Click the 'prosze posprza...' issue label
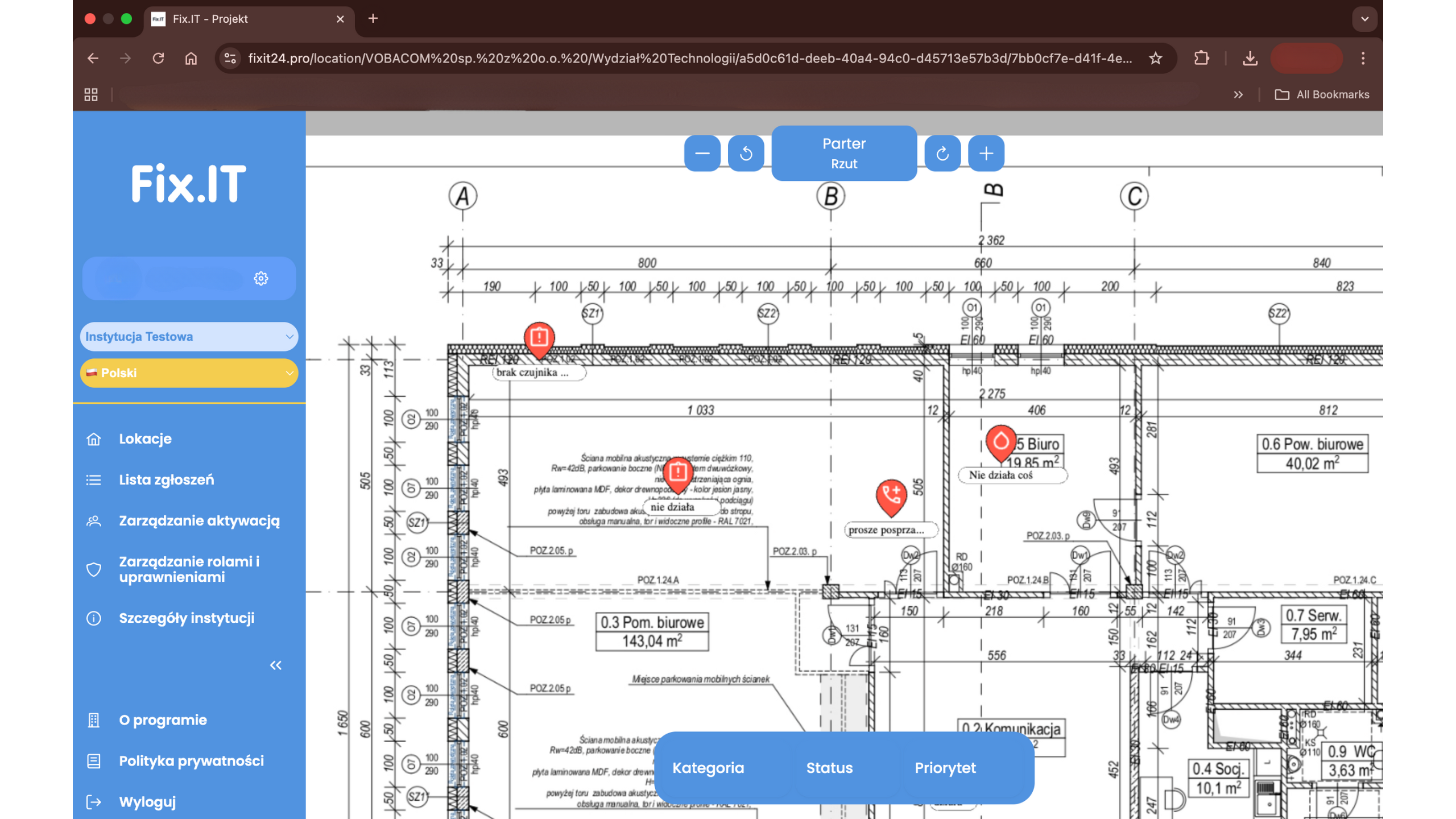This screenshot has height=819, width=1456. click(x=890, y=530)
